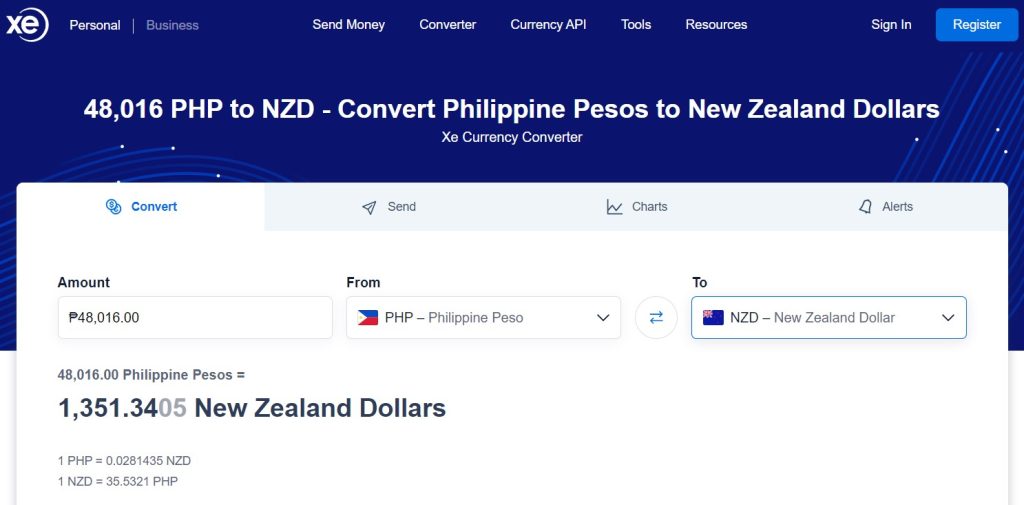Screen dimensions: 1024x505
Task: Click the Amount input field
Action: pyautogui.click(x=195, y=318)
